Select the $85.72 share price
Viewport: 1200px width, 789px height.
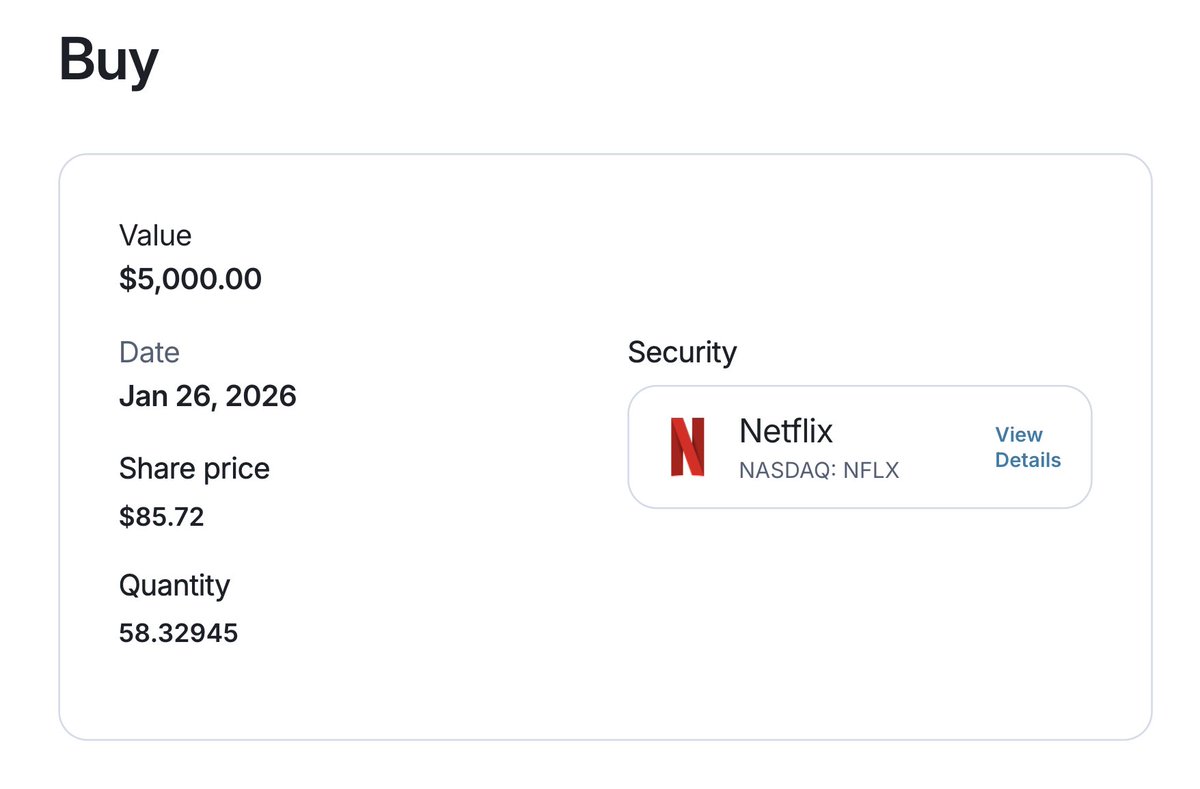(161, 517)
